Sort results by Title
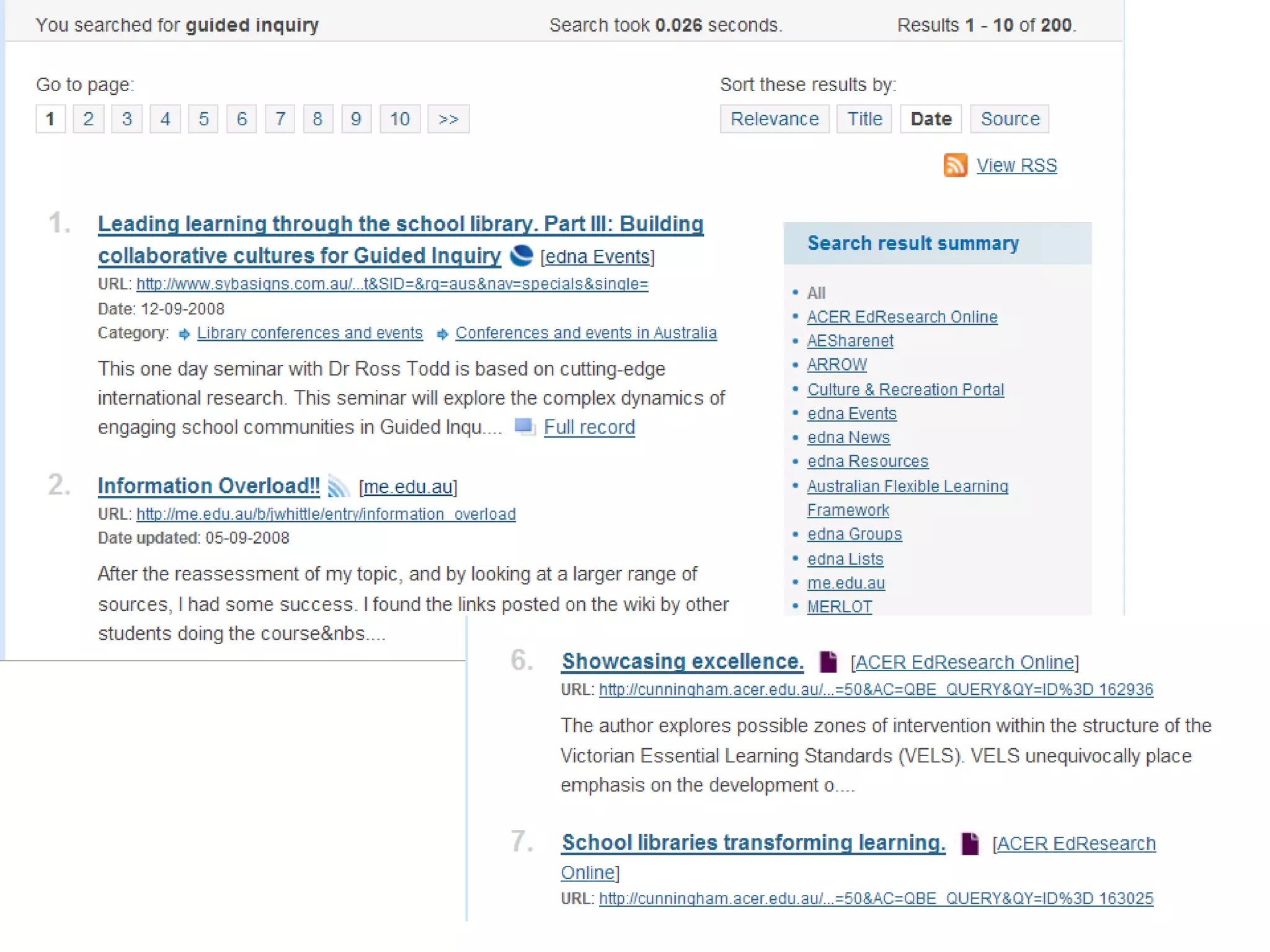 [864, 119]
